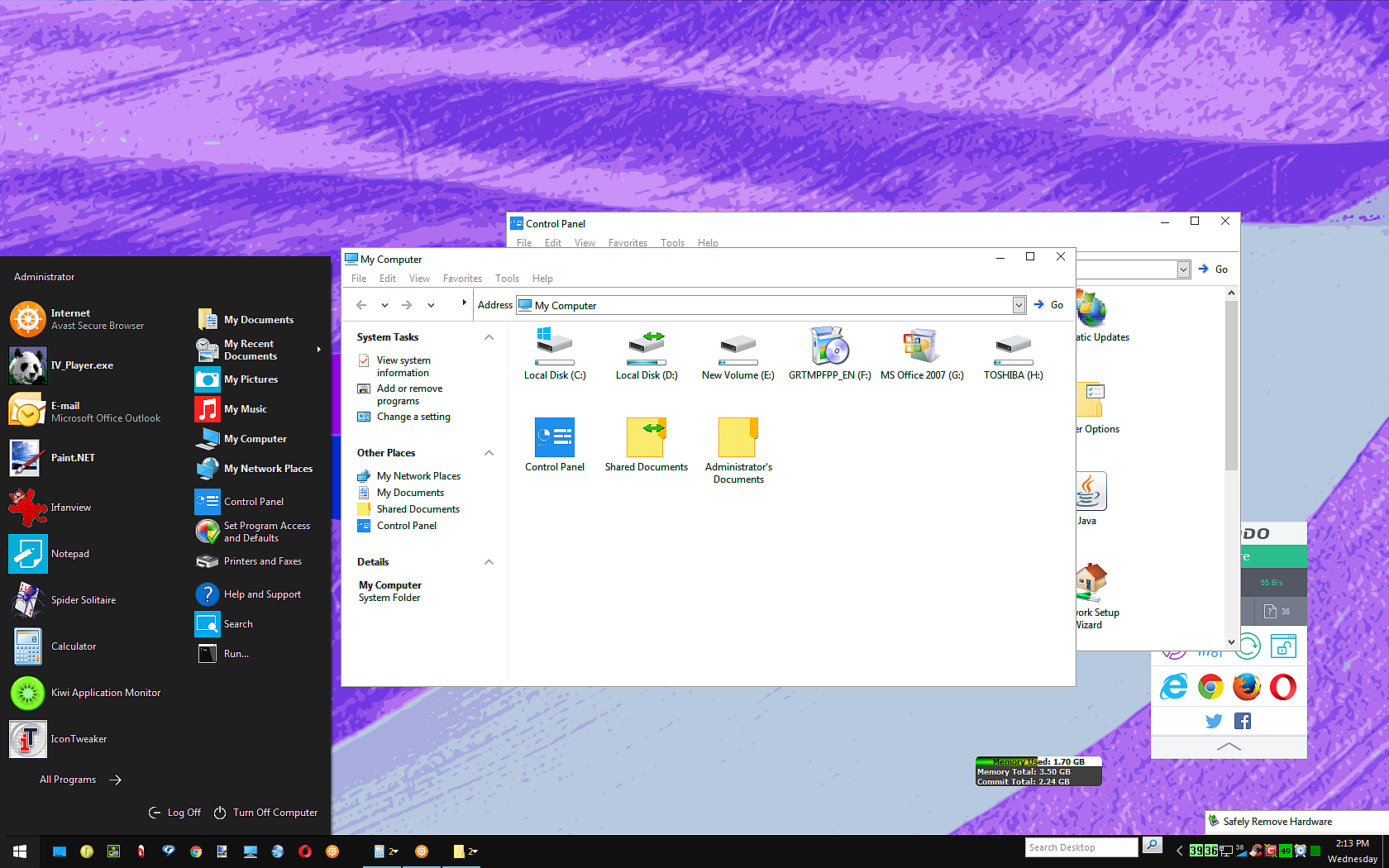Click the Firefox icon in side panel
This screenshot has height=868, width=1389.
tap(1247, 687)
